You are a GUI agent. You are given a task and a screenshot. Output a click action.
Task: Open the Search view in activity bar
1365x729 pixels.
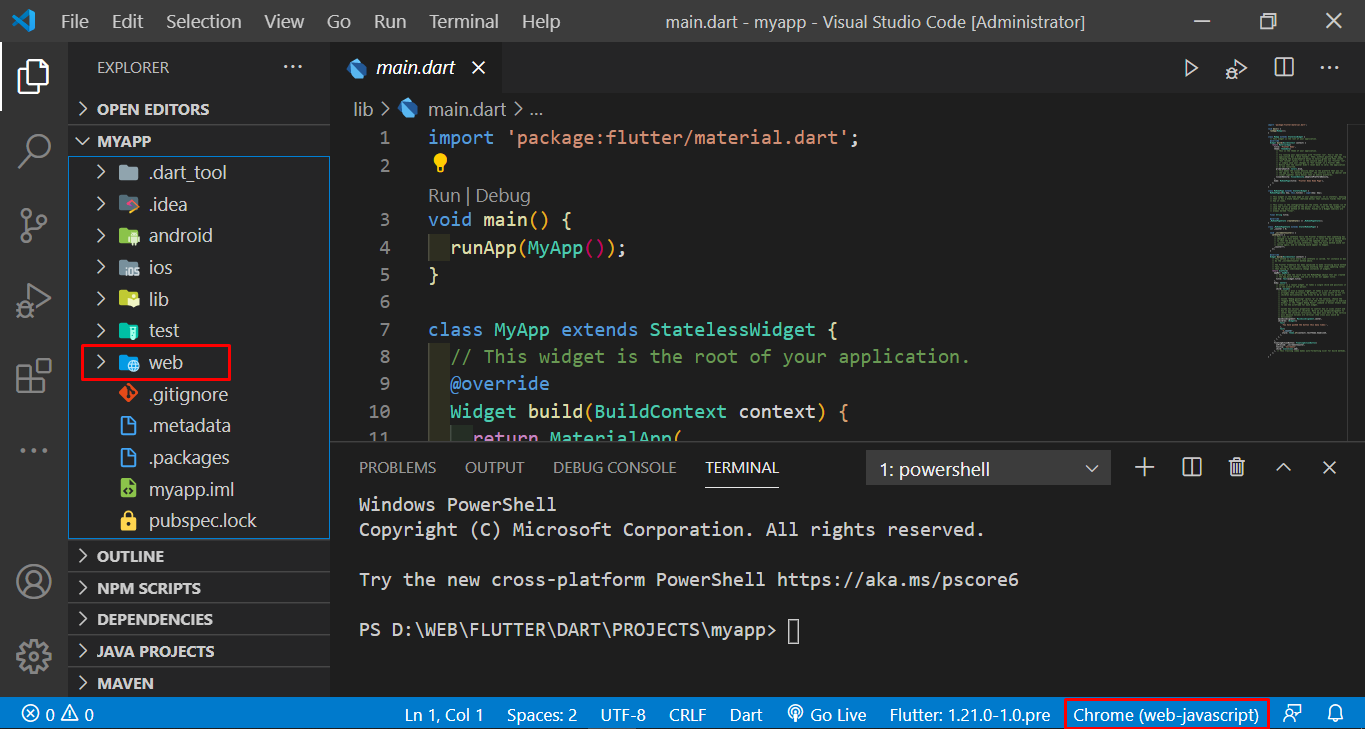tap(33, 151)
